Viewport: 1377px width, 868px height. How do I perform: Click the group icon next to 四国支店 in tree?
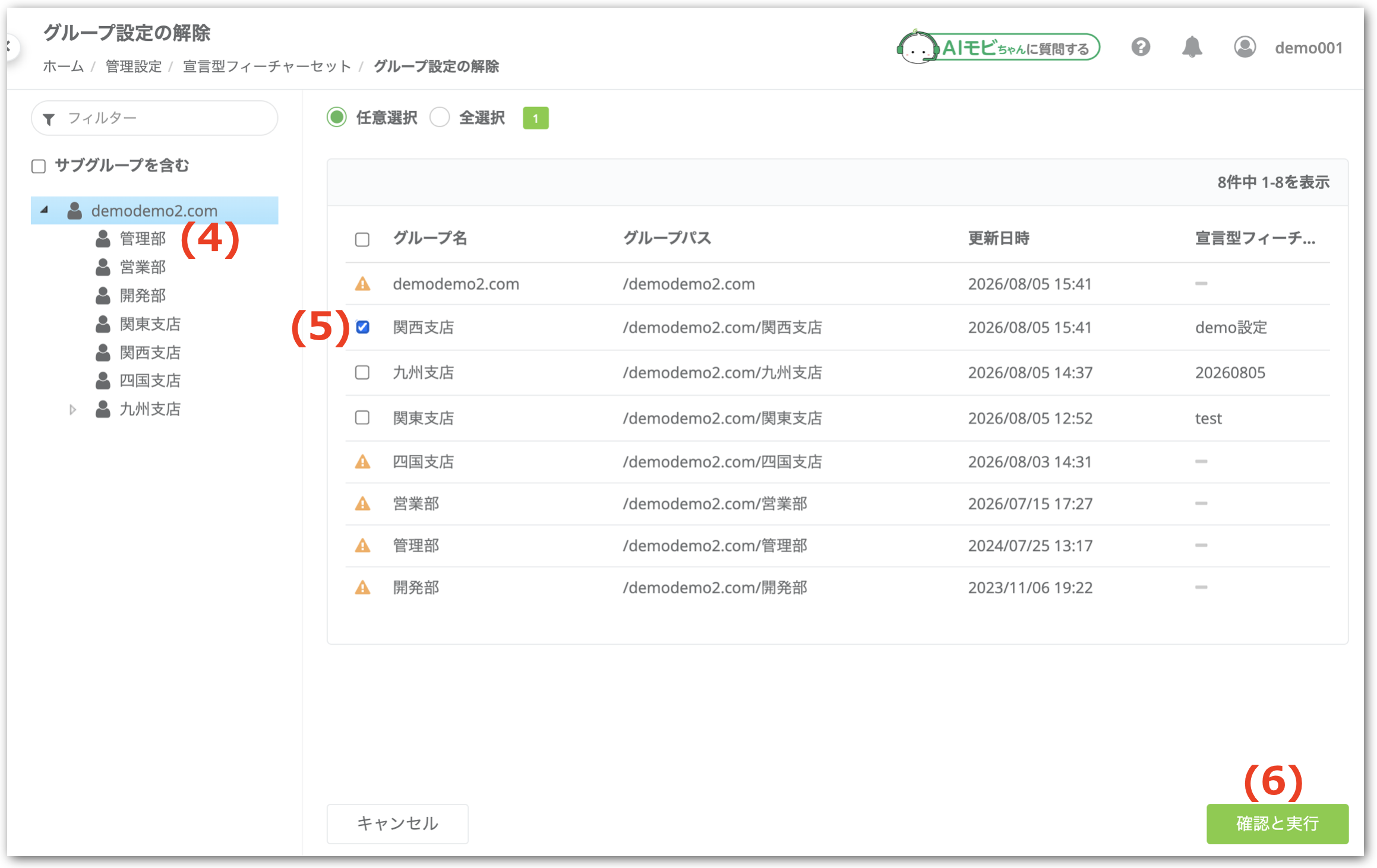pyautogui.click(x=103, y=380)
